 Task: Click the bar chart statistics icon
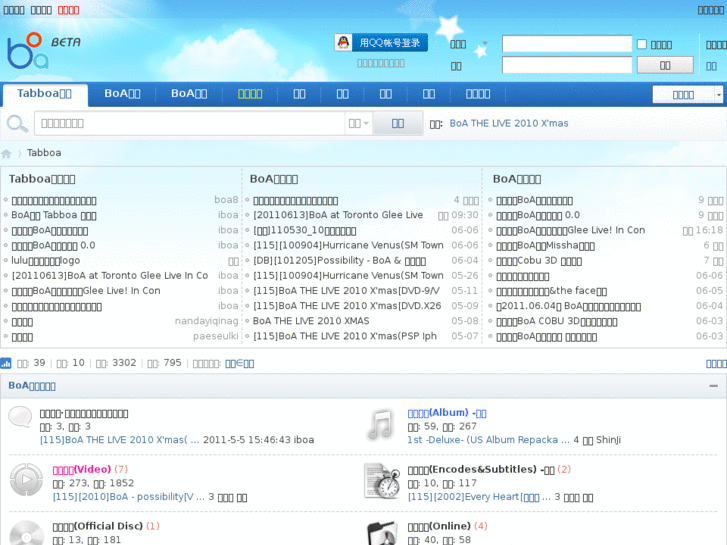[x=6, y=363]
